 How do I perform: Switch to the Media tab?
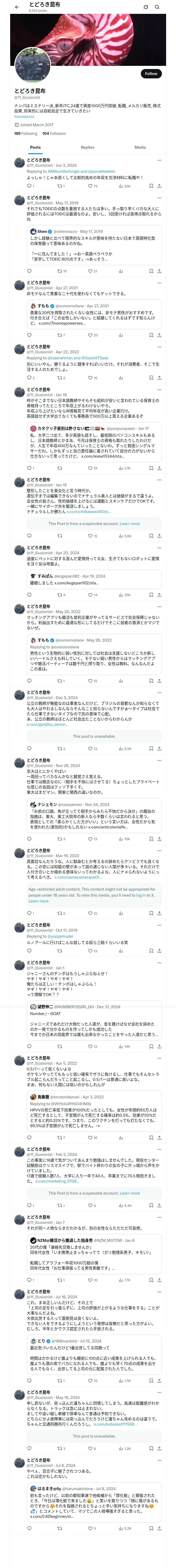point(140,147)
